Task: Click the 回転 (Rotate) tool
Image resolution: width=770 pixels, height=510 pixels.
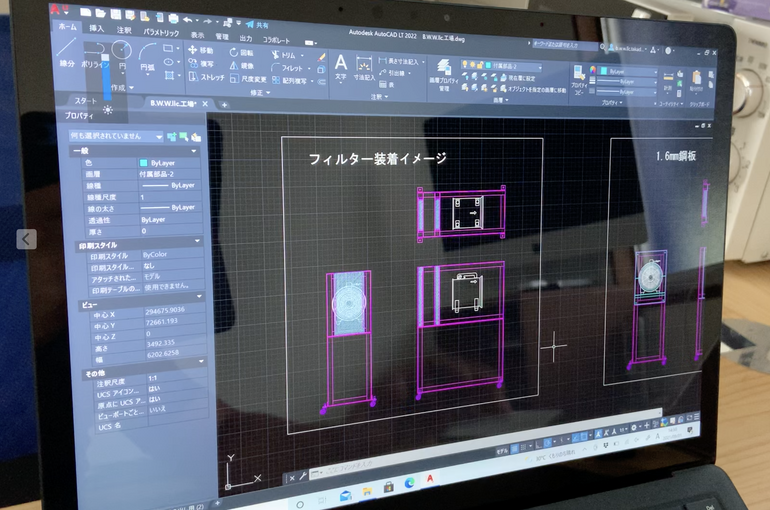Action: (241, 52)
